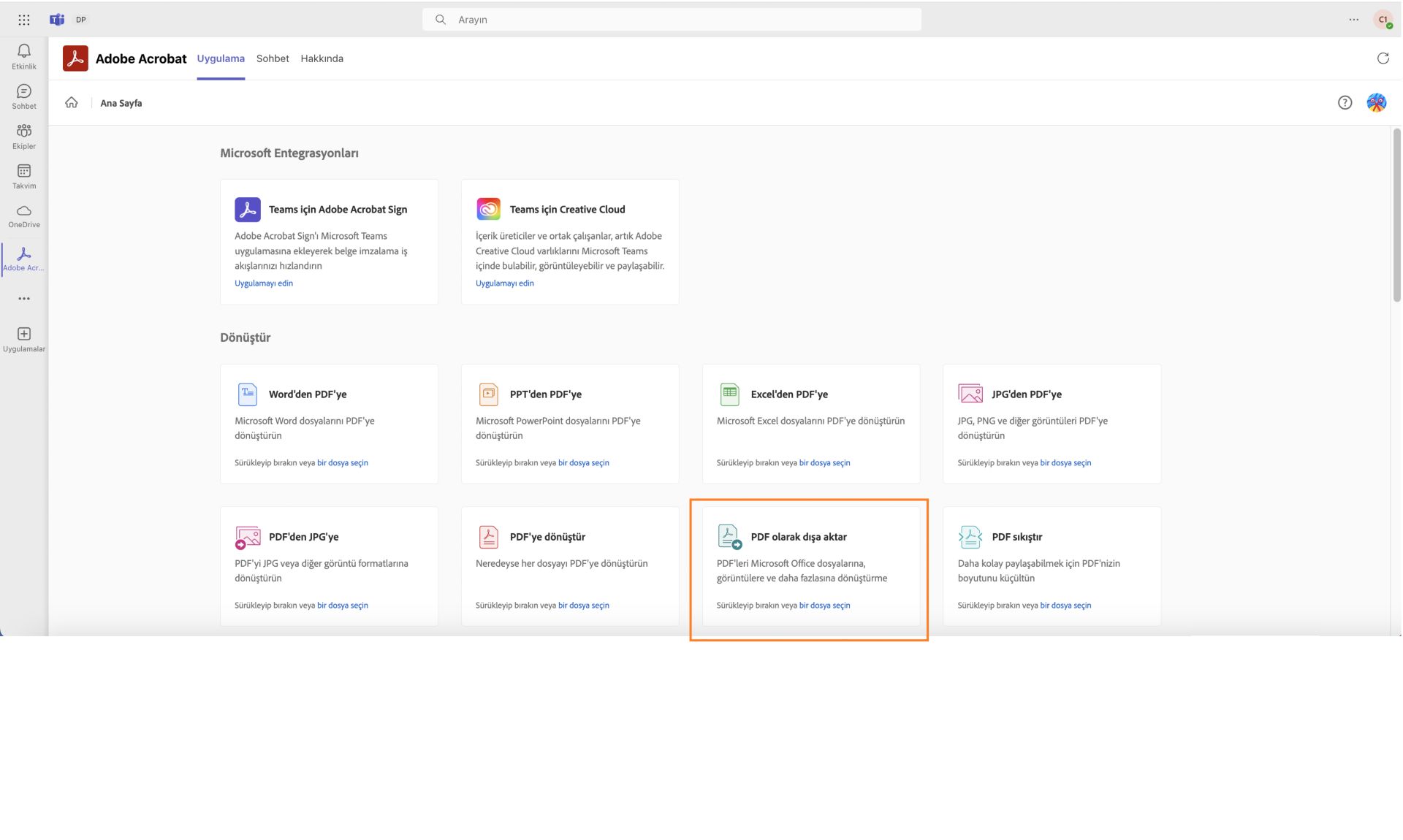Show more apps ellipsis in sidebar
The width and height of the screenshot is (1403, 840).
(x=24, y=299)
